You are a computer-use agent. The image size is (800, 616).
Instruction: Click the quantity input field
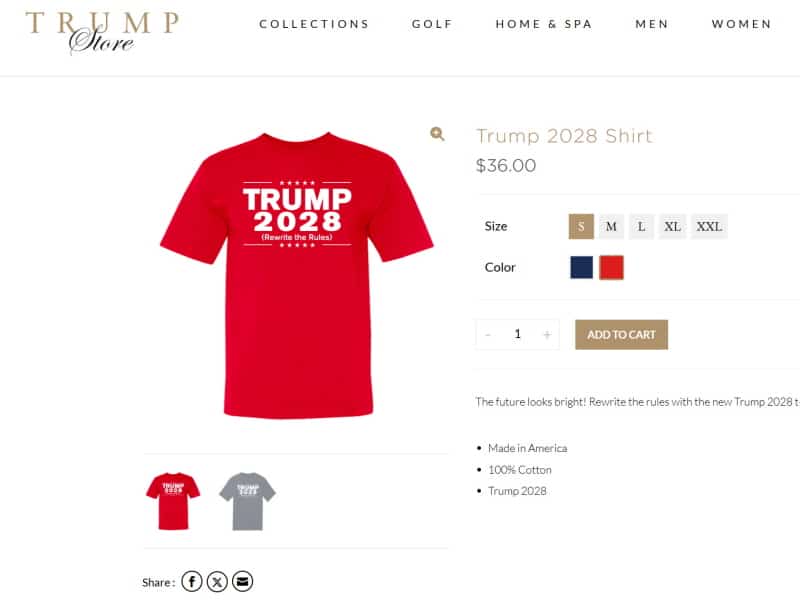517,335
